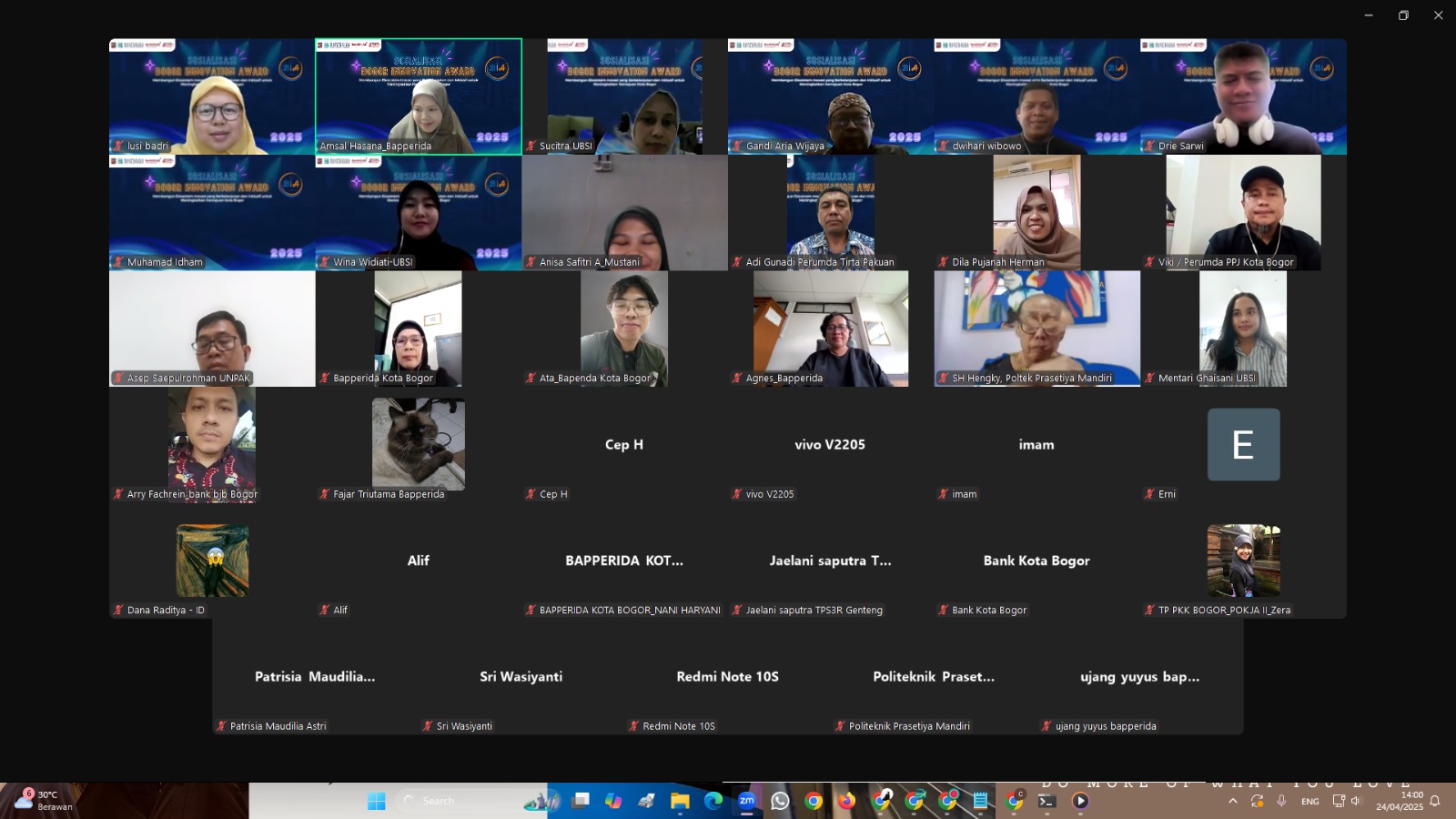Select dwihari wibowo video tile

[x=1036, y=96]
